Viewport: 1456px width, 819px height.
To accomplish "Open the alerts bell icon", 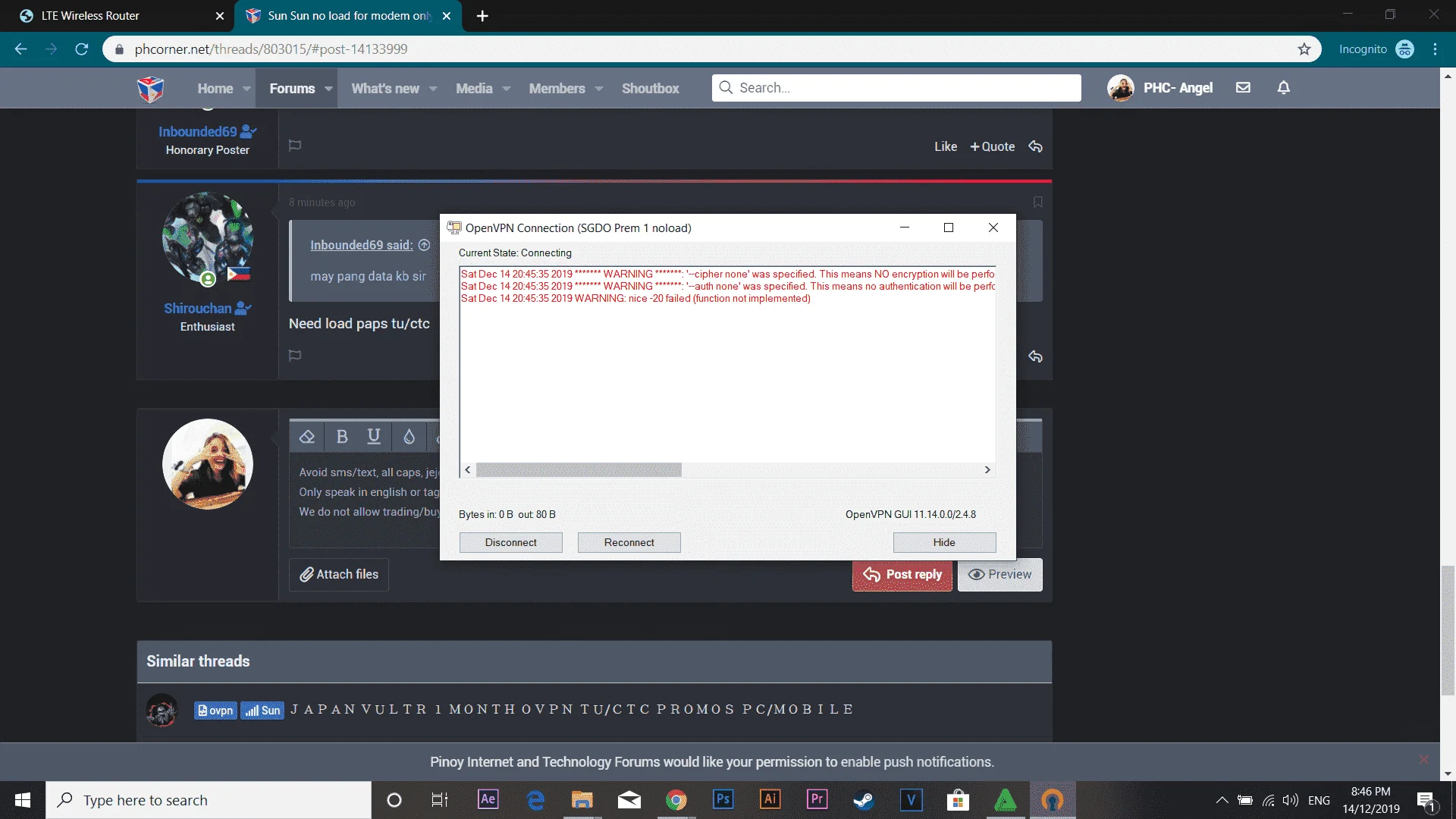I will click(1283, 88).
